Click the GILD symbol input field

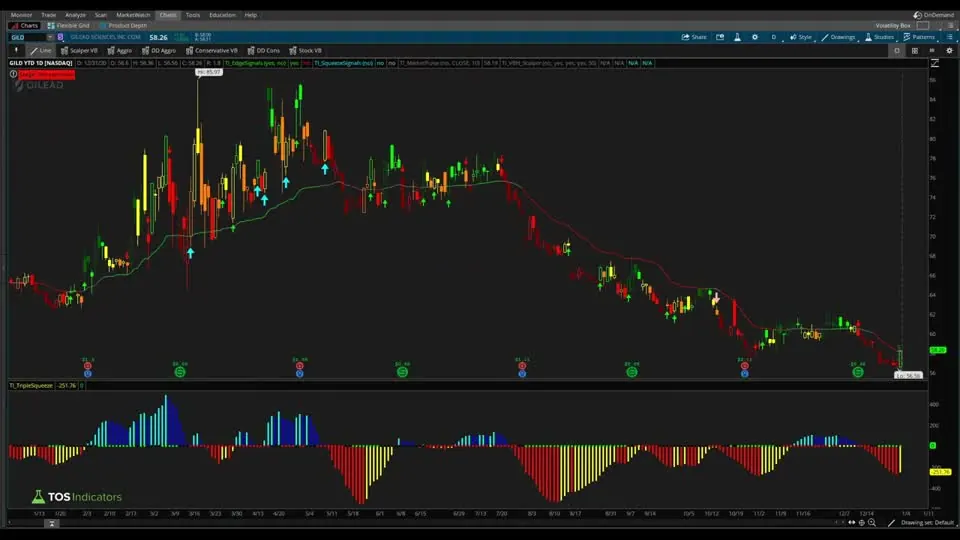pos(28,37)
